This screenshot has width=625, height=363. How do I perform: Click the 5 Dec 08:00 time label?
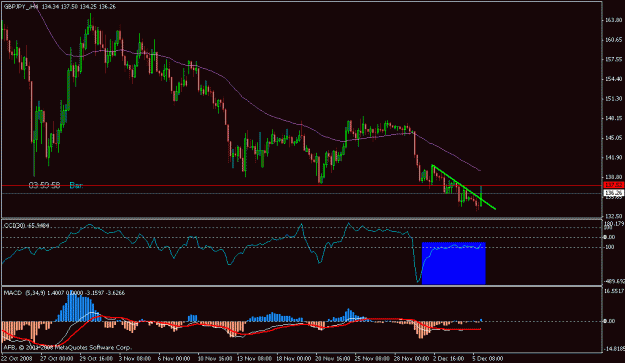488,358
